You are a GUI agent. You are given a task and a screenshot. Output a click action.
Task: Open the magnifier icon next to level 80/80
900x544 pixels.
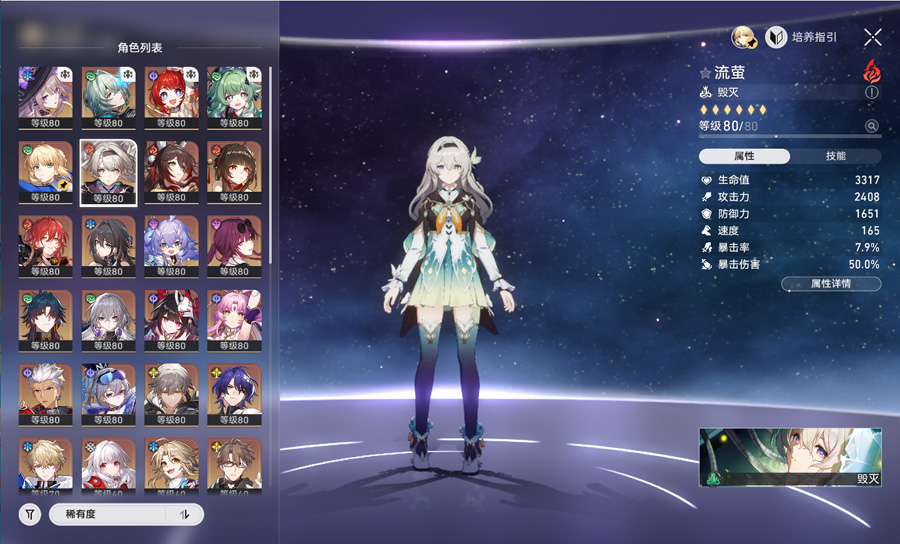tap(871, 126)
